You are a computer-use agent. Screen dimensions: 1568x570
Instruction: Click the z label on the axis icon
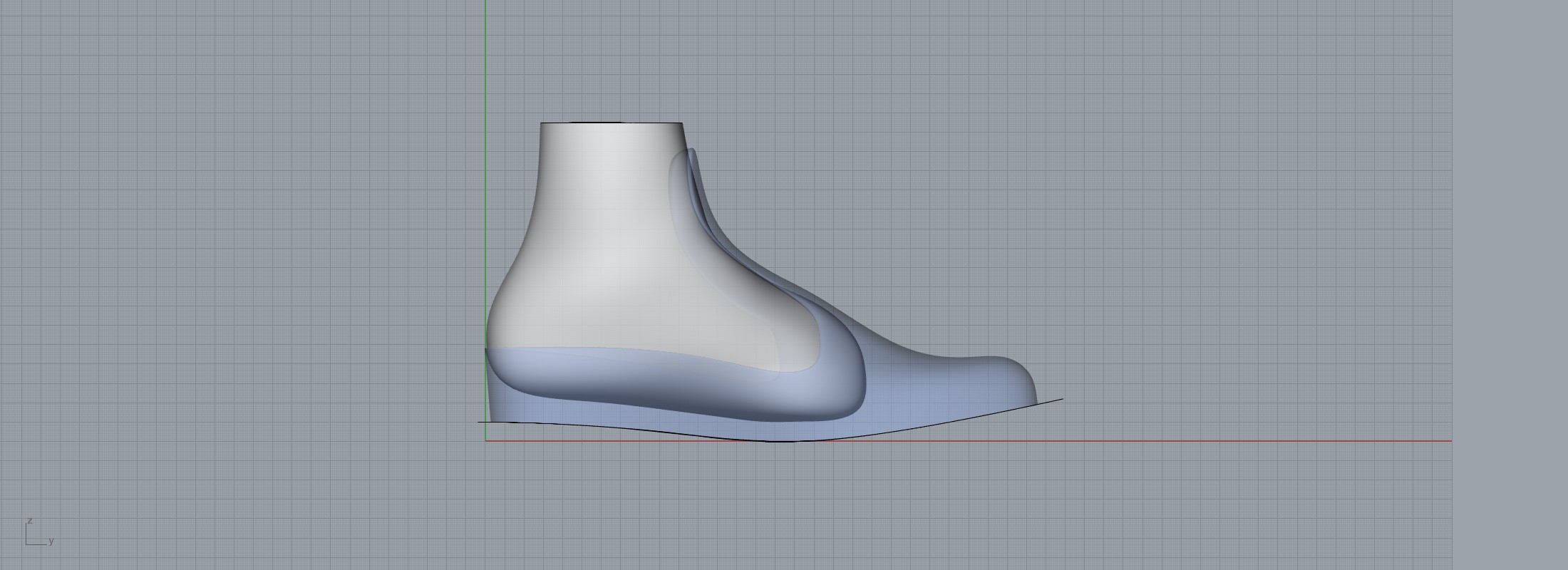(30, 521)
